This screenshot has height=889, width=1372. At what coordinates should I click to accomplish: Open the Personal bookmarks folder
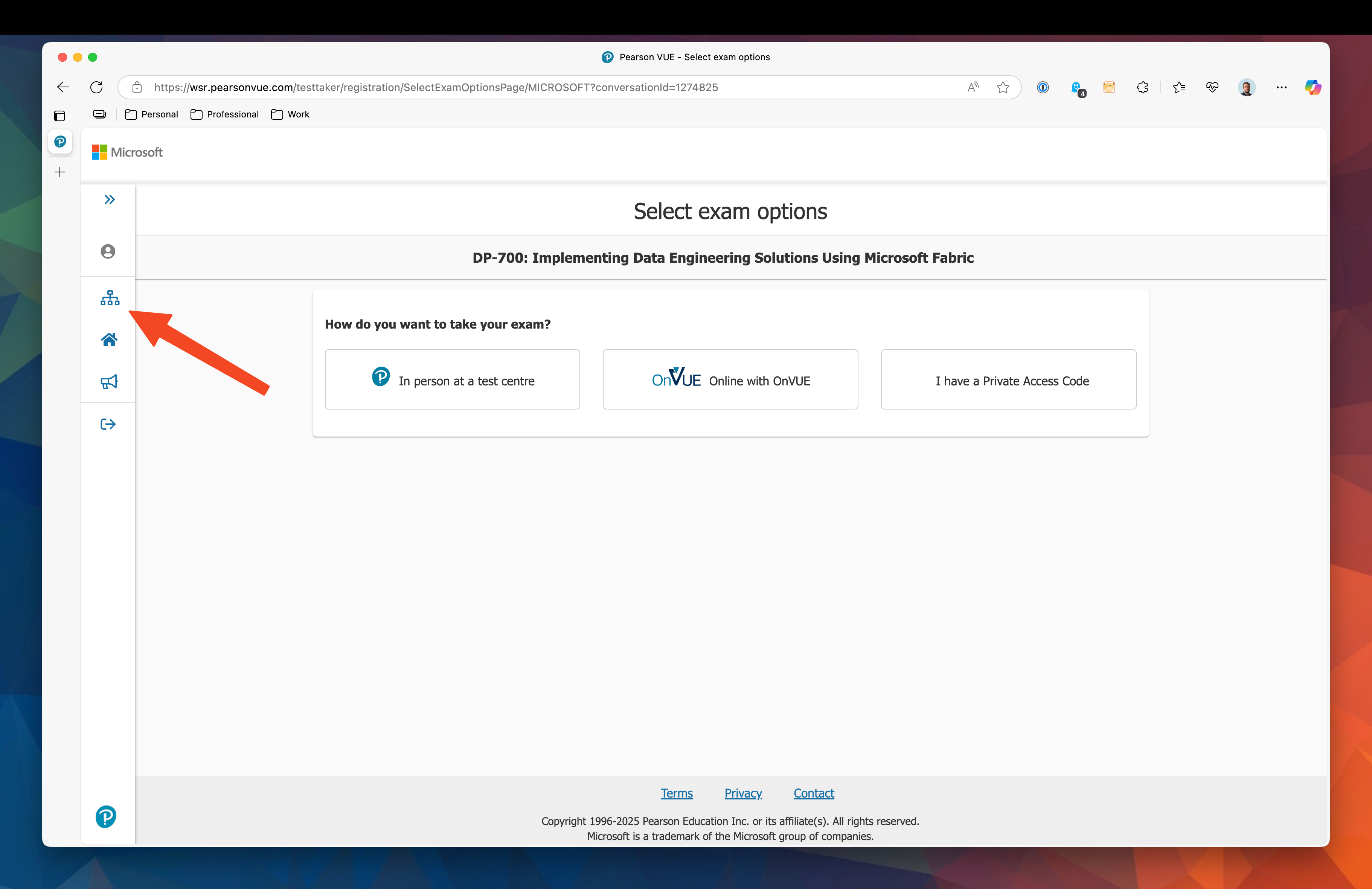(x=152, y=114)
